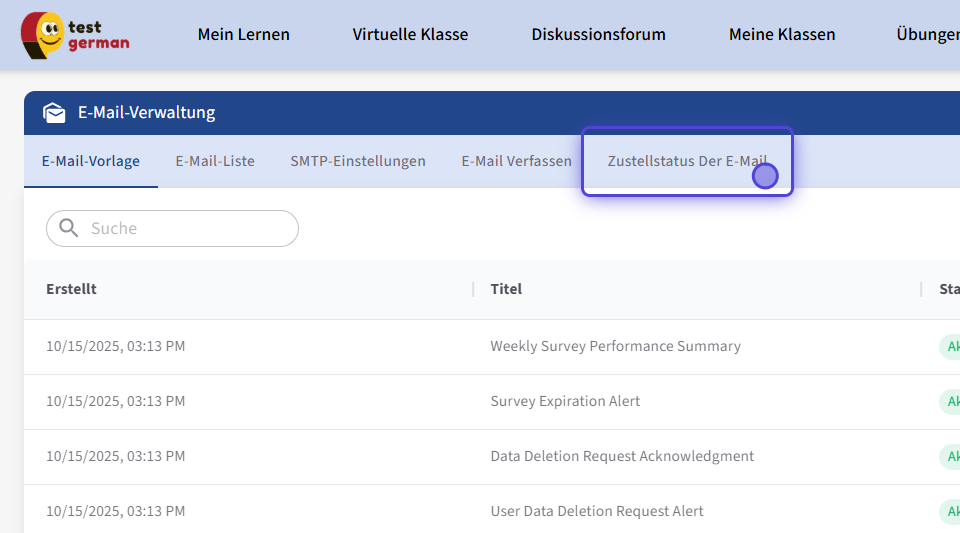
Task: Open the Mein Lernen menu
Action: tap(243, 34)
